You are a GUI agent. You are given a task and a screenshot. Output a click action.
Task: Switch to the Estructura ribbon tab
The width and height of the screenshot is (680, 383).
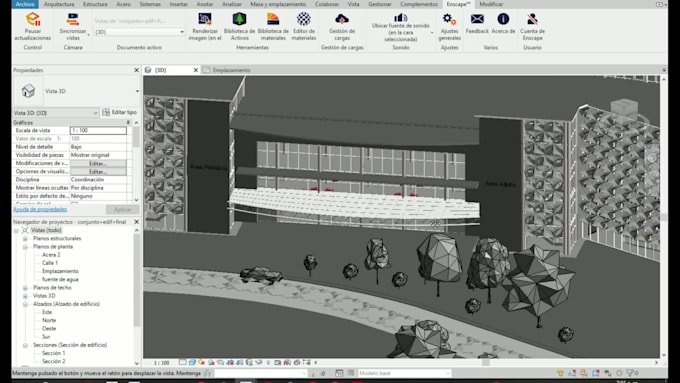(95, 4)
